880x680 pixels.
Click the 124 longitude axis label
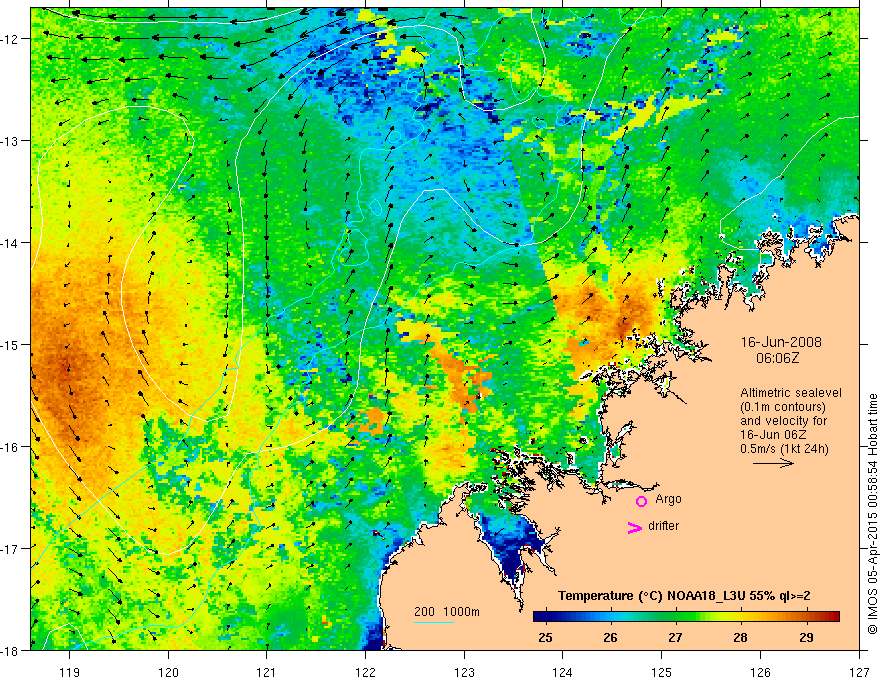point(563,672)
